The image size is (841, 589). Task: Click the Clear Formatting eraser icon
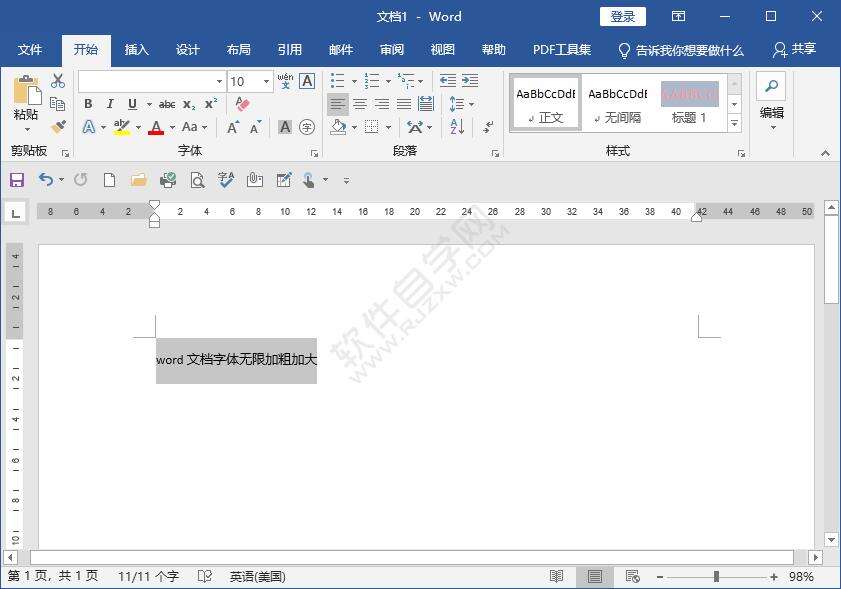pos(241,104)
